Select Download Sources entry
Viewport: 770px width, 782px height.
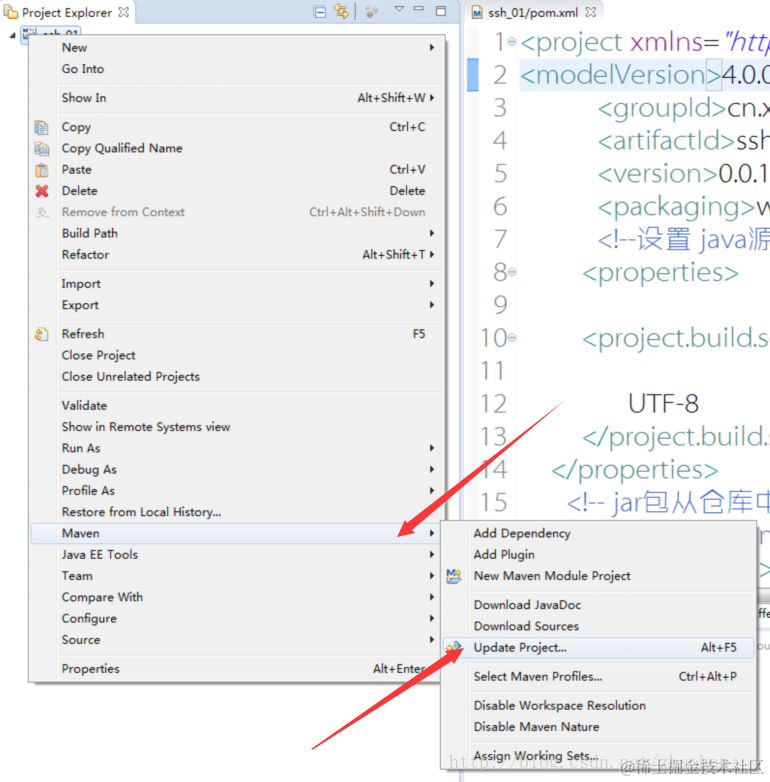point(598,626)
